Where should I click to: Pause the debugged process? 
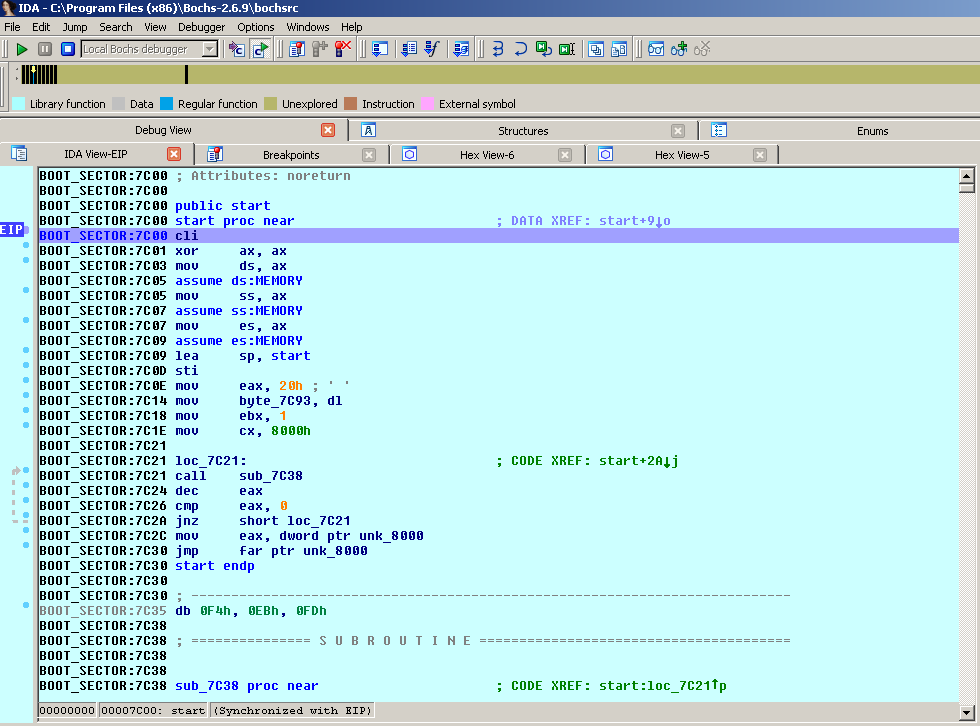pyautogui.click(x=45, y=49)
